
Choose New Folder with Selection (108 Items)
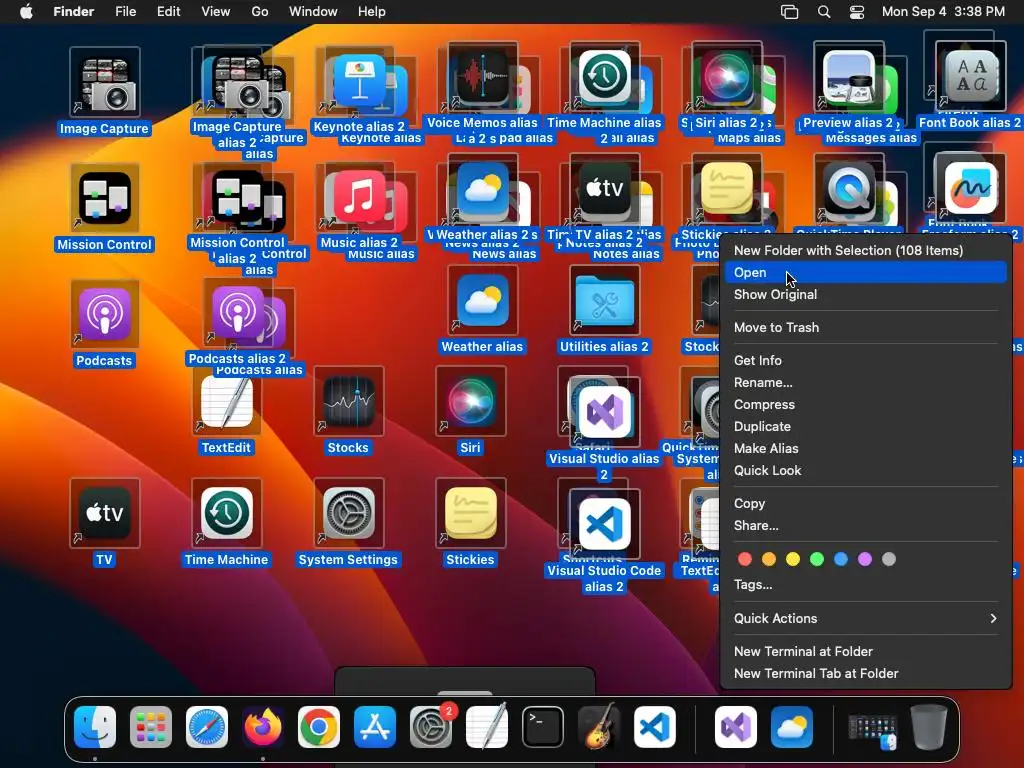click(x=865, y=250)
